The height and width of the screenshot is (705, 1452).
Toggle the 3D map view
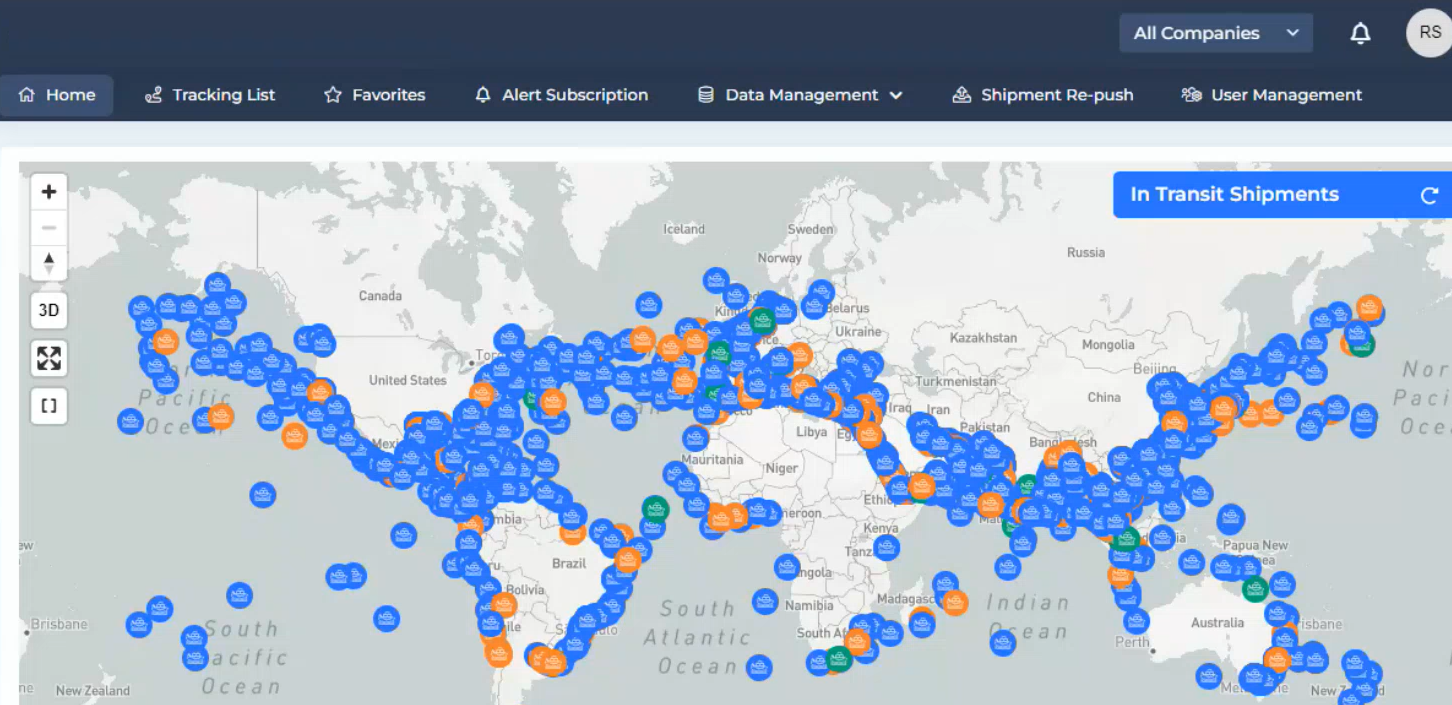(49, 311)
